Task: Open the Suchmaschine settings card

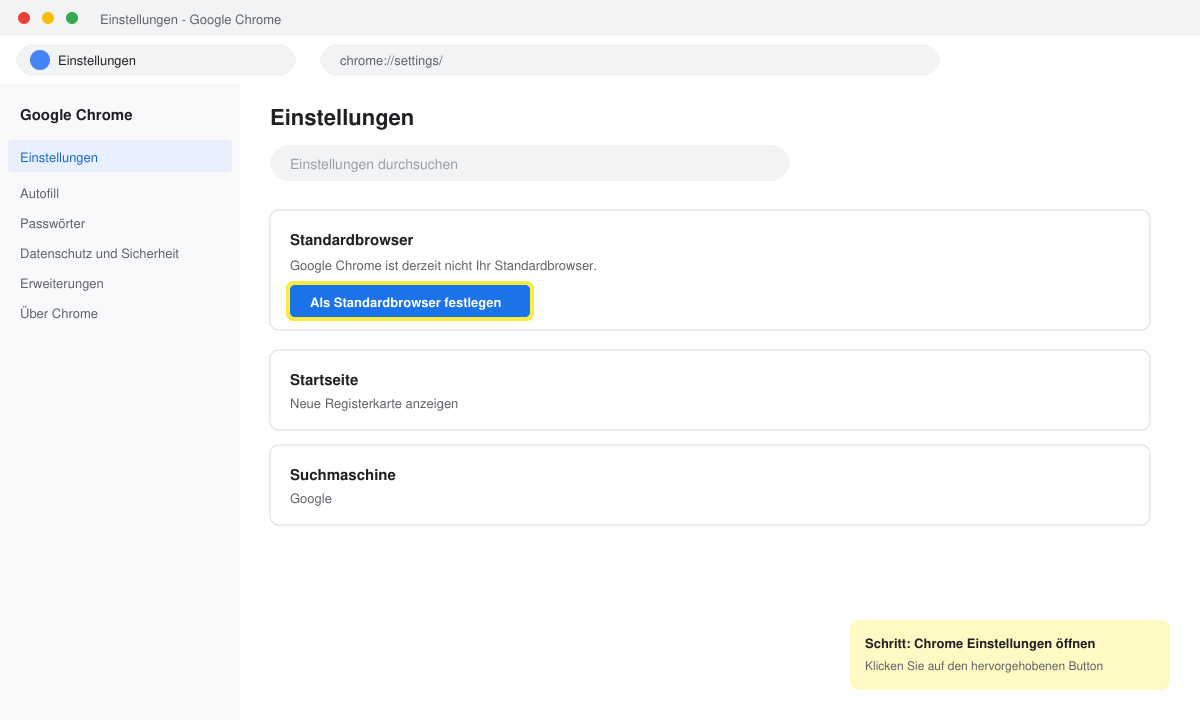Action: click(710, 485)
